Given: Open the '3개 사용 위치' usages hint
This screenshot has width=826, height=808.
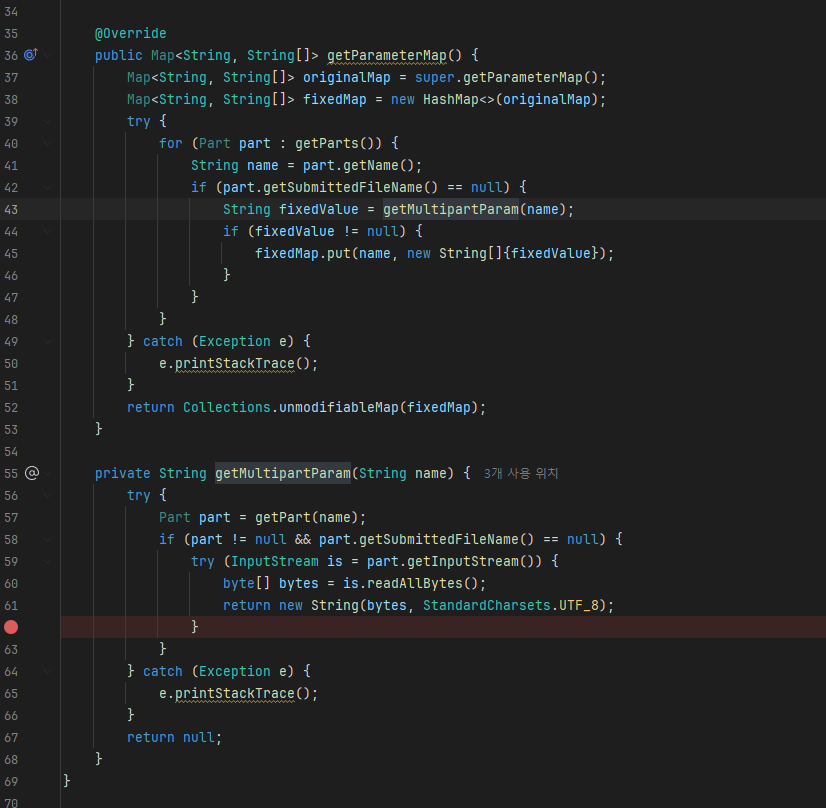Looking at the screenshot, I should pos(520,473).
